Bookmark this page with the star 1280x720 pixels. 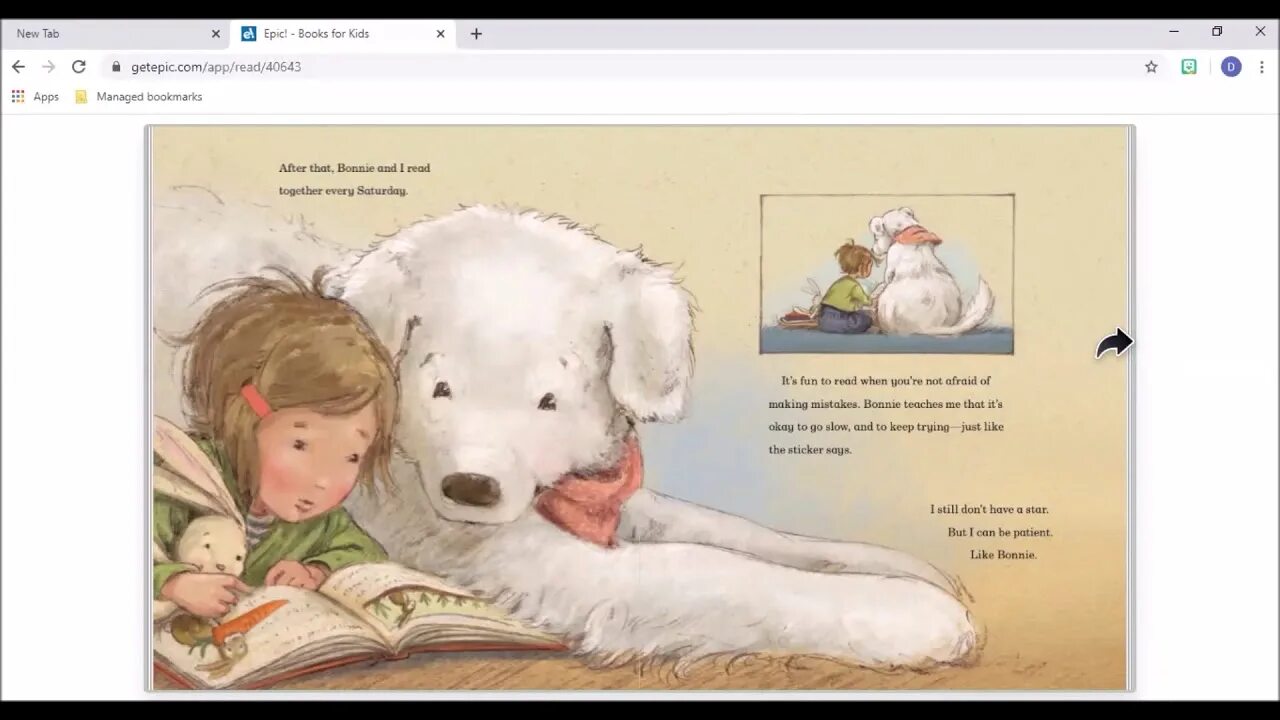[x=1151, y=67]
